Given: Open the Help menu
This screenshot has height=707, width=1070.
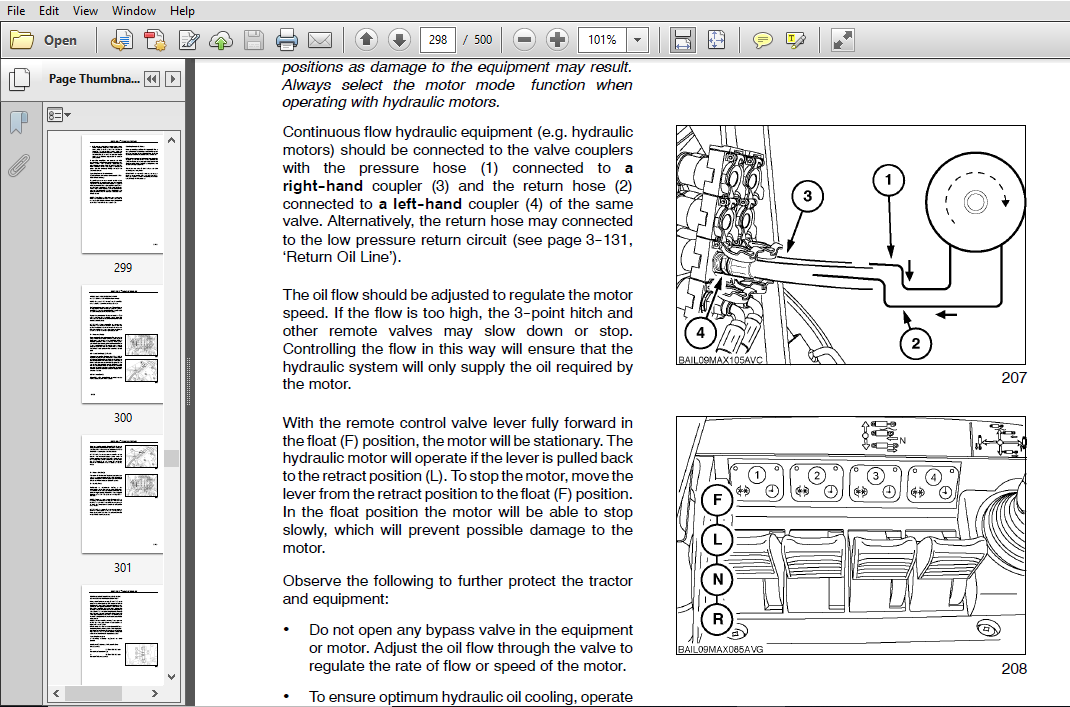Looking at the screenshot, I should click(182, 10).
